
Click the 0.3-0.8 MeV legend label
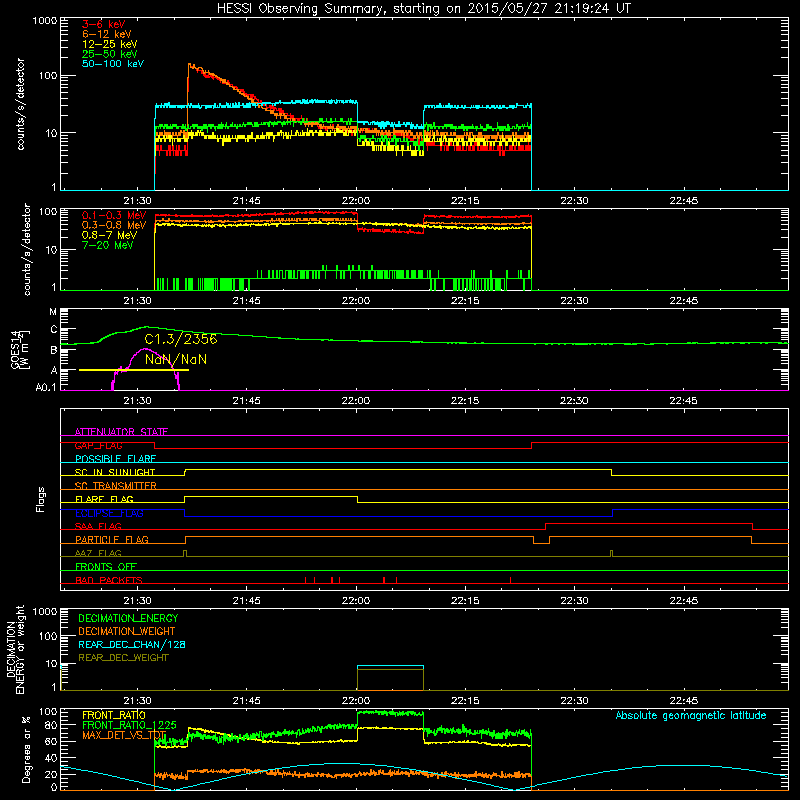(x=114, y=225)
